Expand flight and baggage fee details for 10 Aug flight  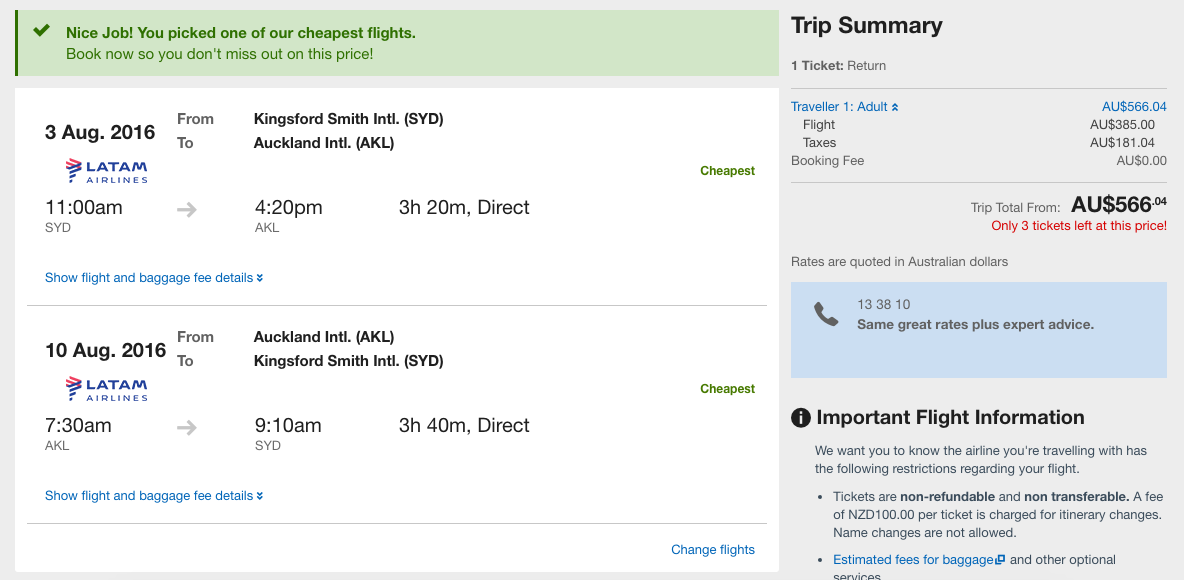pyautogui.click(x=154, y=496)
